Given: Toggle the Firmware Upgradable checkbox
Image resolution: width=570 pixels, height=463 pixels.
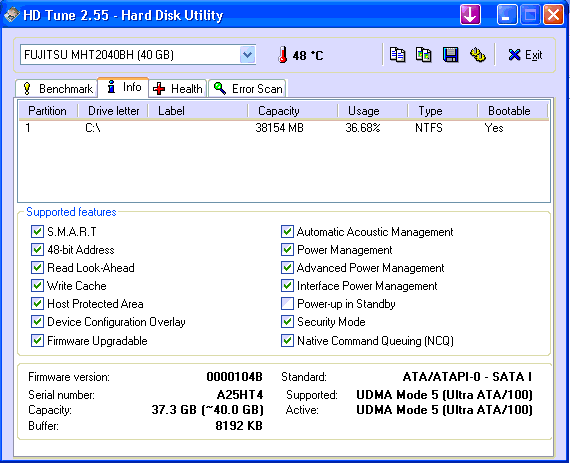Looking at the screenshot, I should tap(37, 341).
